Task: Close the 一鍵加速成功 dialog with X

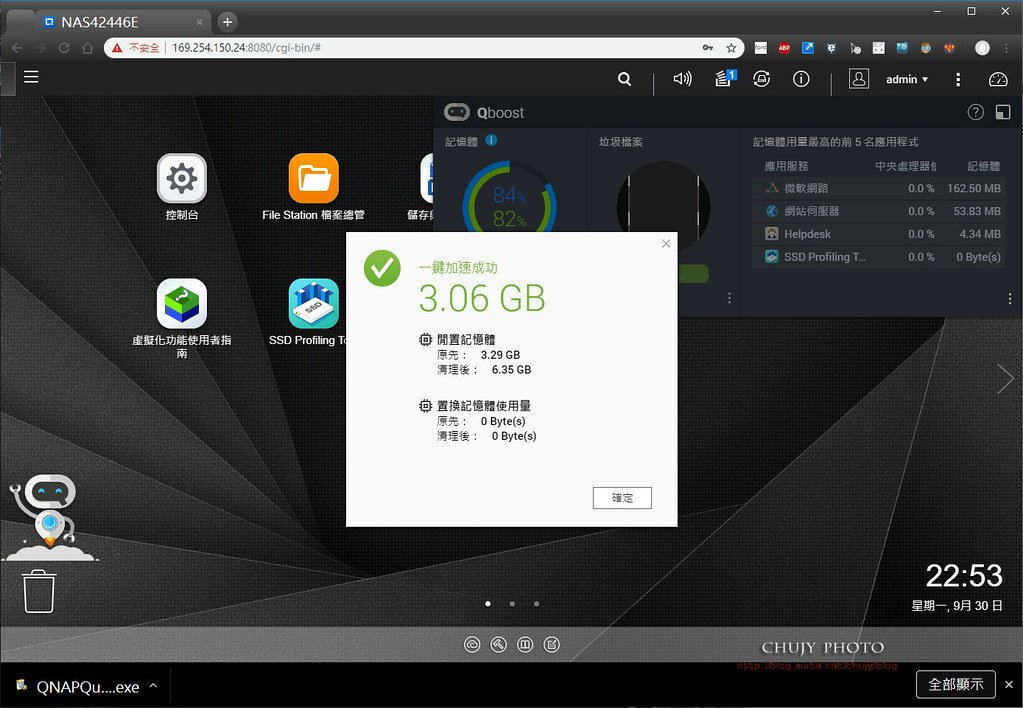Action: pos(665,243)
